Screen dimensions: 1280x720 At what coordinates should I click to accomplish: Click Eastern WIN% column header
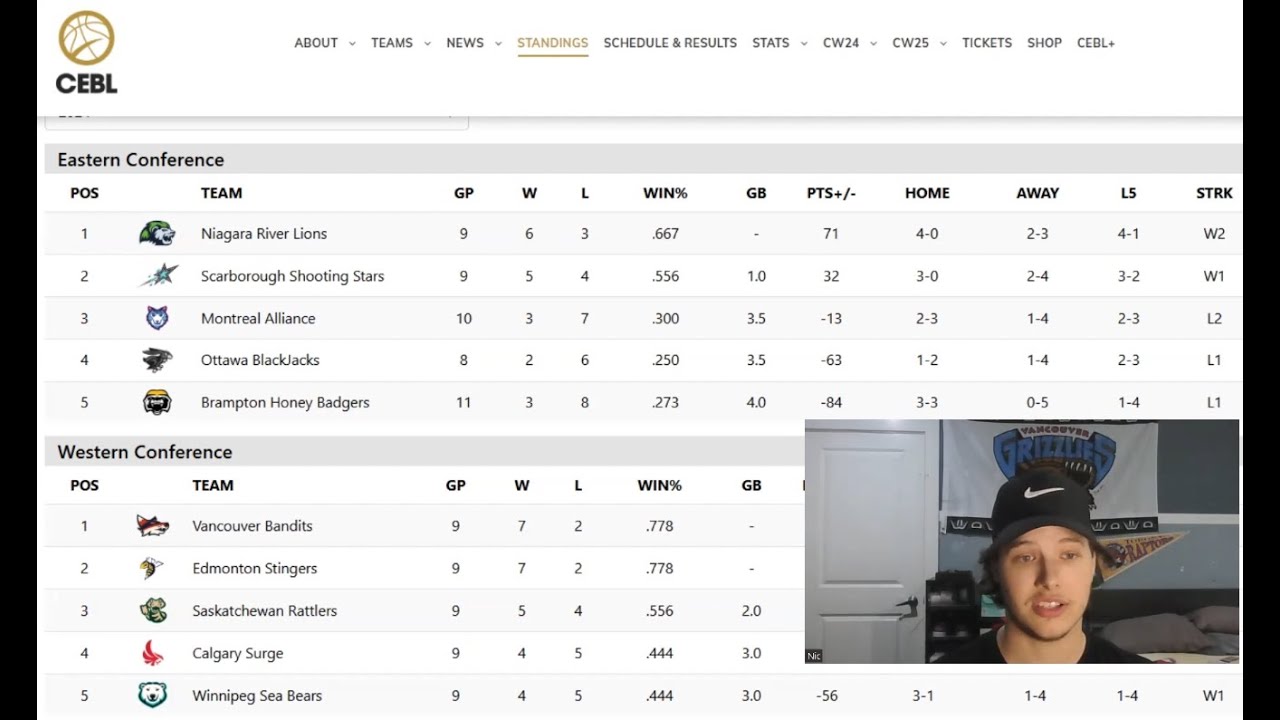[665, 193]
